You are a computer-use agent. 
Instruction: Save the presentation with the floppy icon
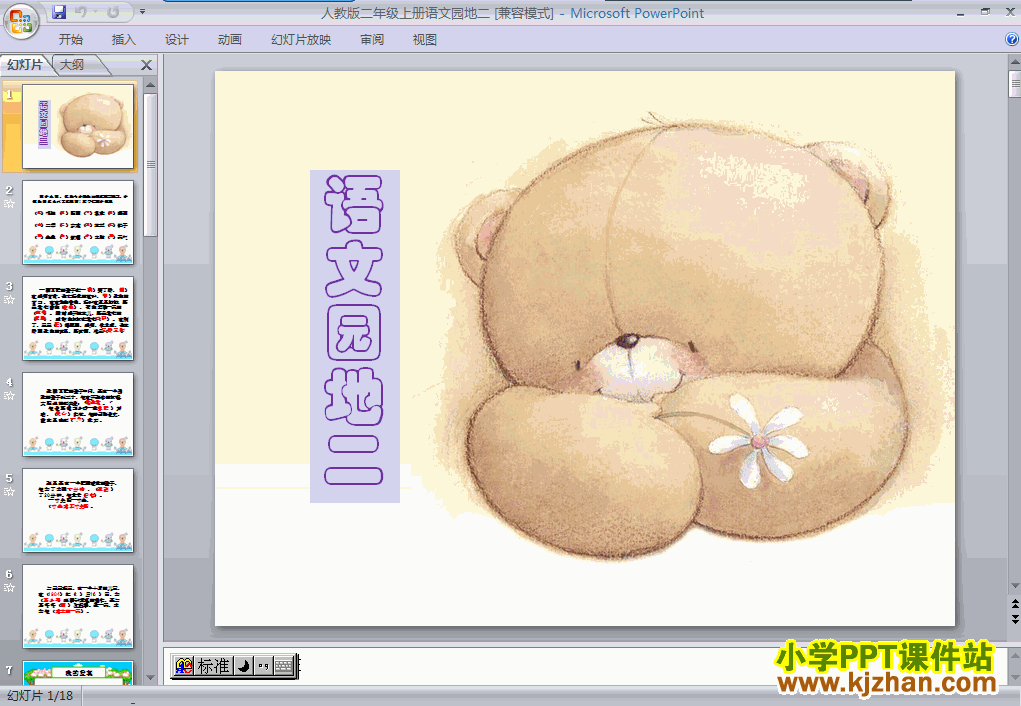click(59, 12)
